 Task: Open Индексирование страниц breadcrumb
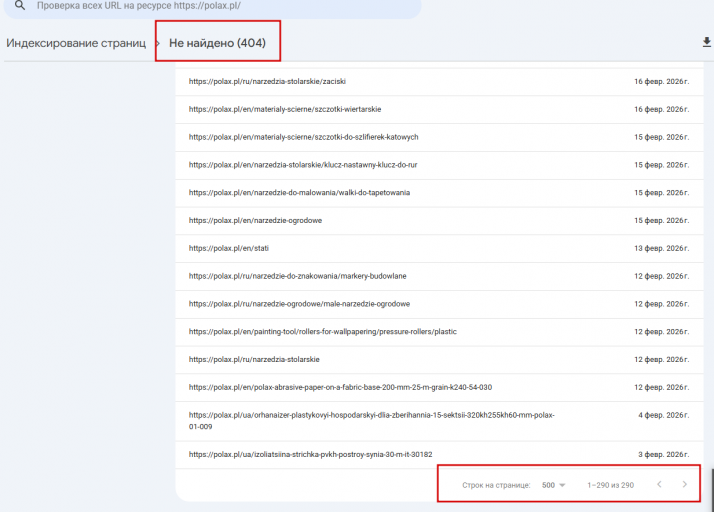pos(76,43)
